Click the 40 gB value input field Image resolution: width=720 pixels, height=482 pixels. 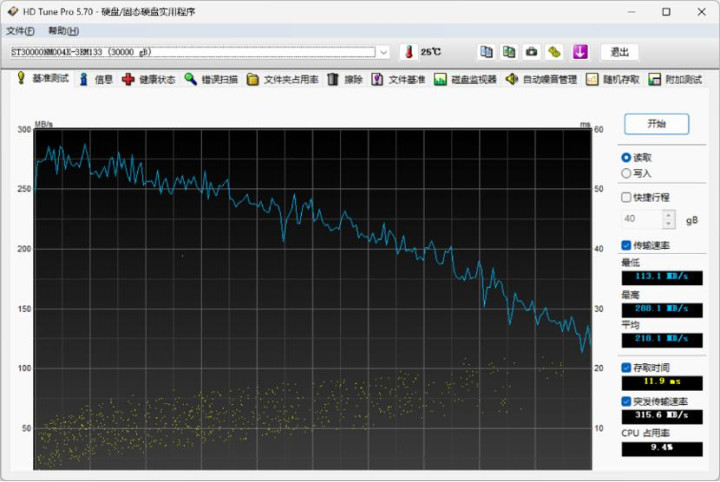pos(640,218)
